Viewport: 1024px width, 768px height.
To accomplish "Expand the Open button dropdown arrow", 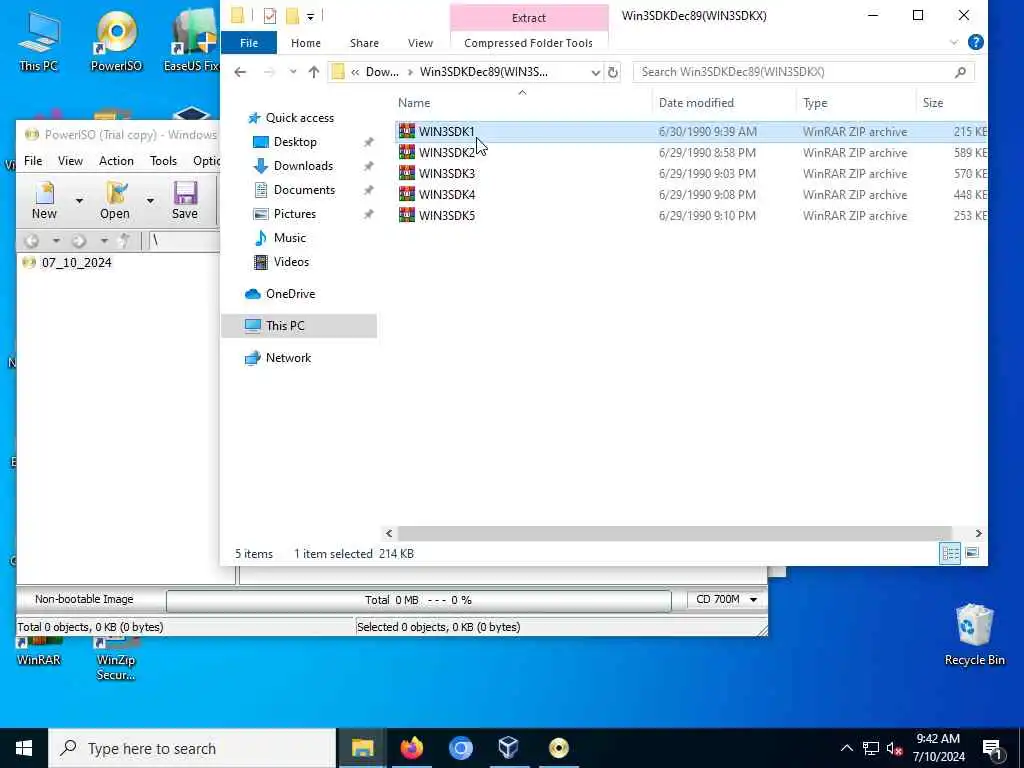I will 150,200.
